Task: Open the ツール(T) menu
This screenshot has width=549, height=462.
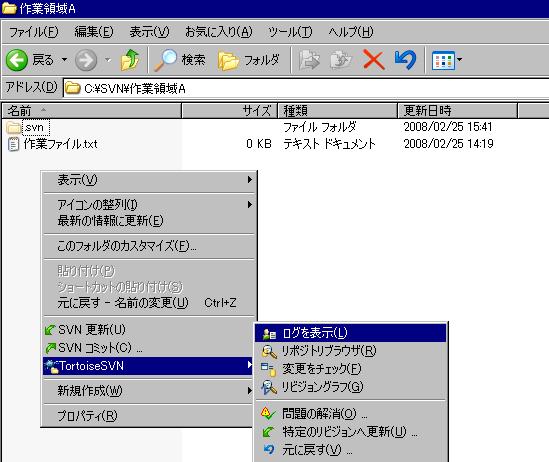Action: click(x=290, y=32)
